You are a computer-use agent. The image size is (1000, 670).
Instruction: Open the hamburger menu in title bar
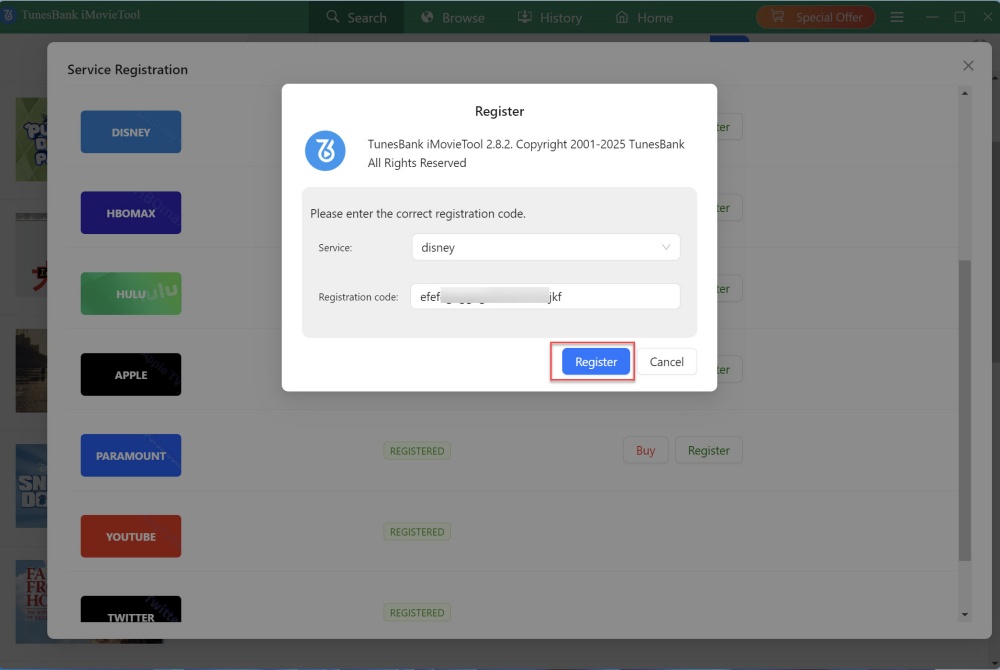(897, 17)
